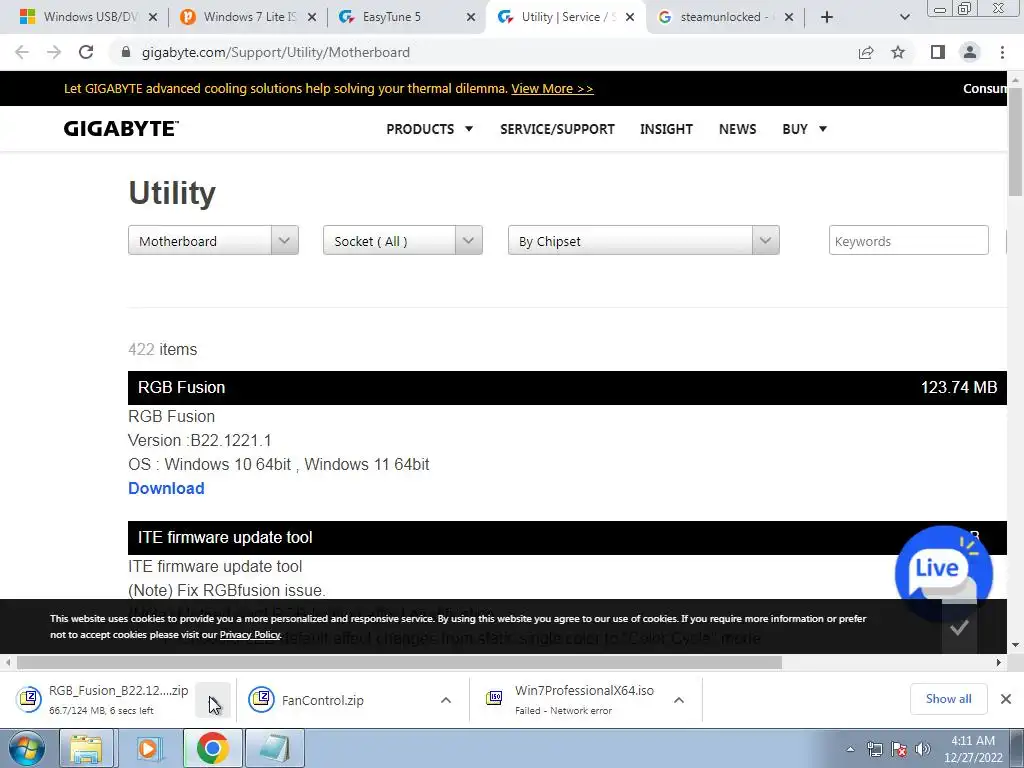Click the ITE firmware update tool header
The image size is (1024, 768).
567,537
